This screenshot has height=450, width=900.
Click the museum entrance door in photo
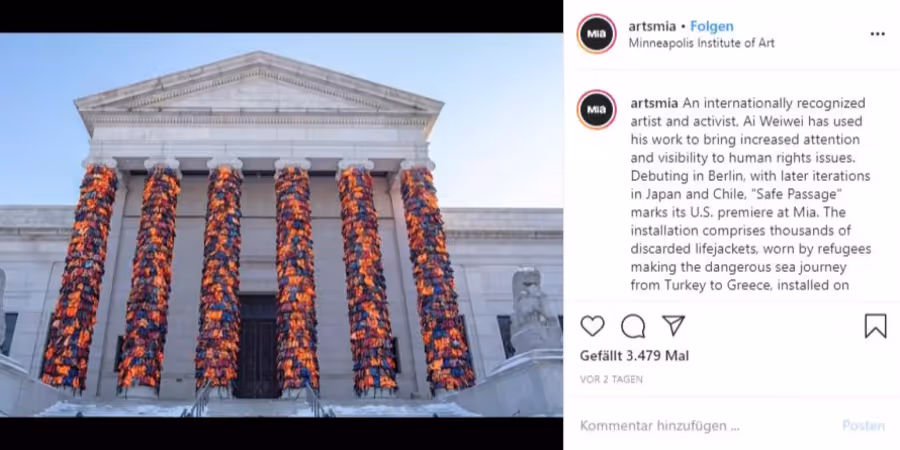click(x=257, y=346)
